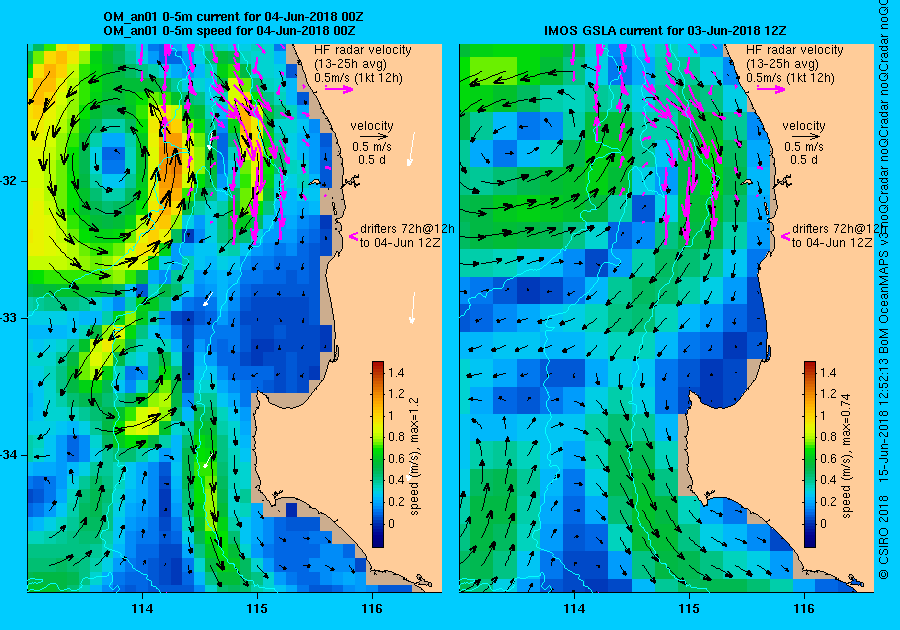
Task: Click the title 'OM_an01 0-5m current for 04-Jun-2018 00Z'
Action: (233, 17)
